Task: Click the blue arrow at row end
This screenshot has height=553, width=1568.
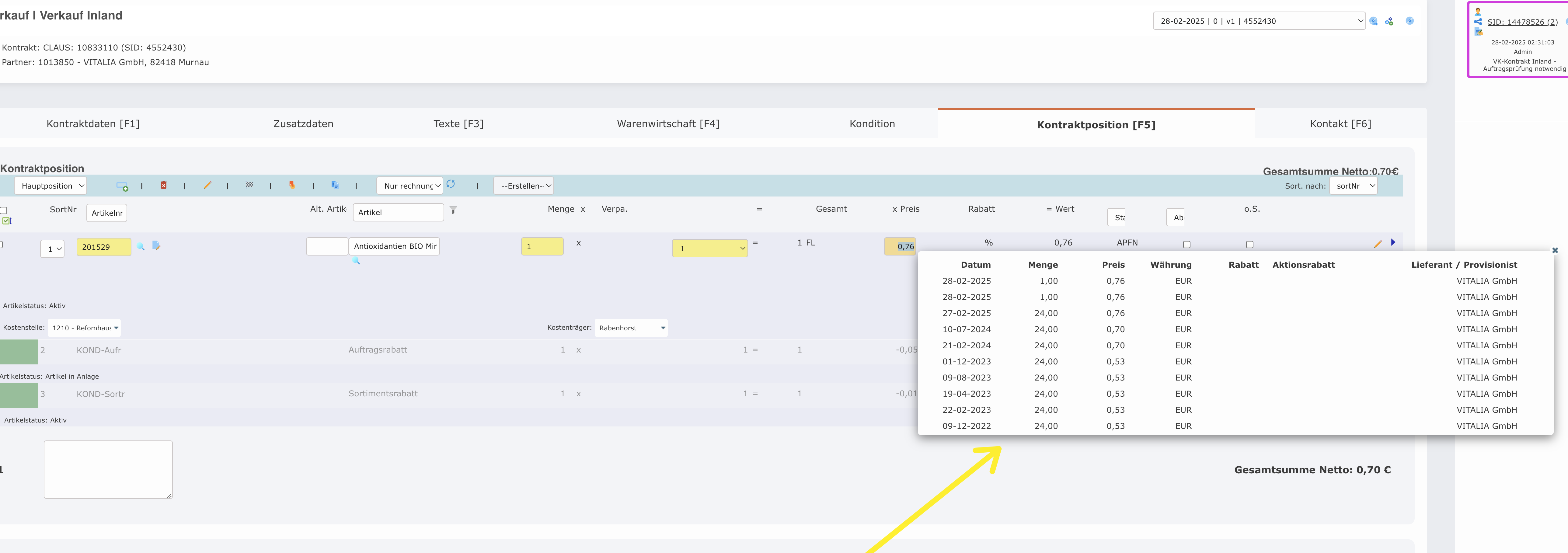Action: coord(1393,243)
